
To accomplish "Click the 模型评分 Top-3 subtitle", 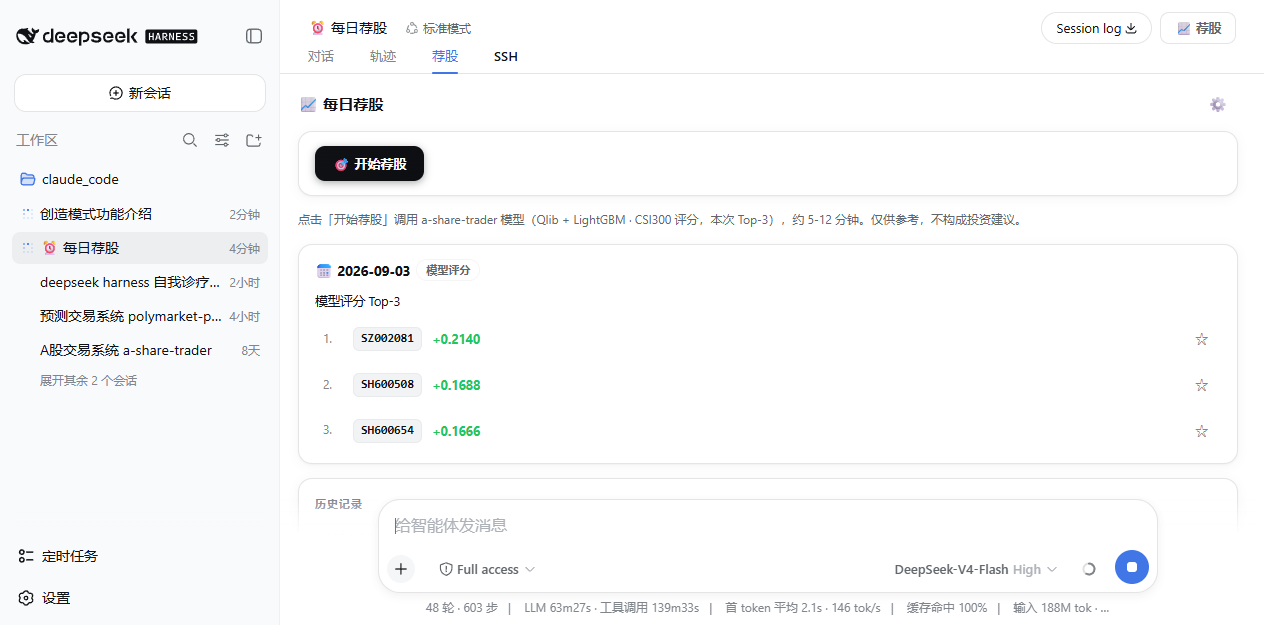I will pos(358,301).
